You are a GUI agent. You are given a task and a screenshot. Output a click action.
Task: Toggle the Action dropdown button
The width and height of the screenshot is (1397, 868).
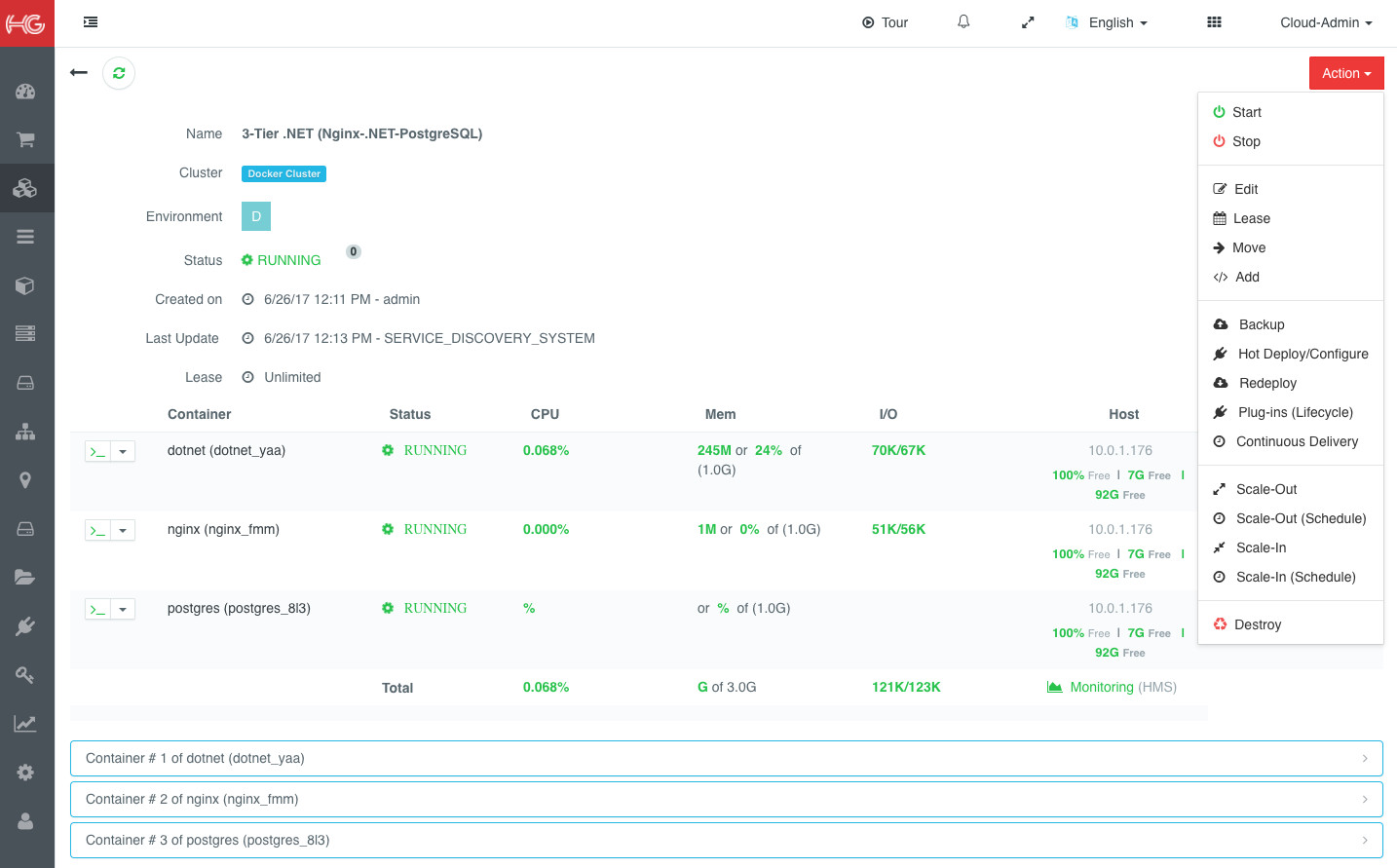1346,73
